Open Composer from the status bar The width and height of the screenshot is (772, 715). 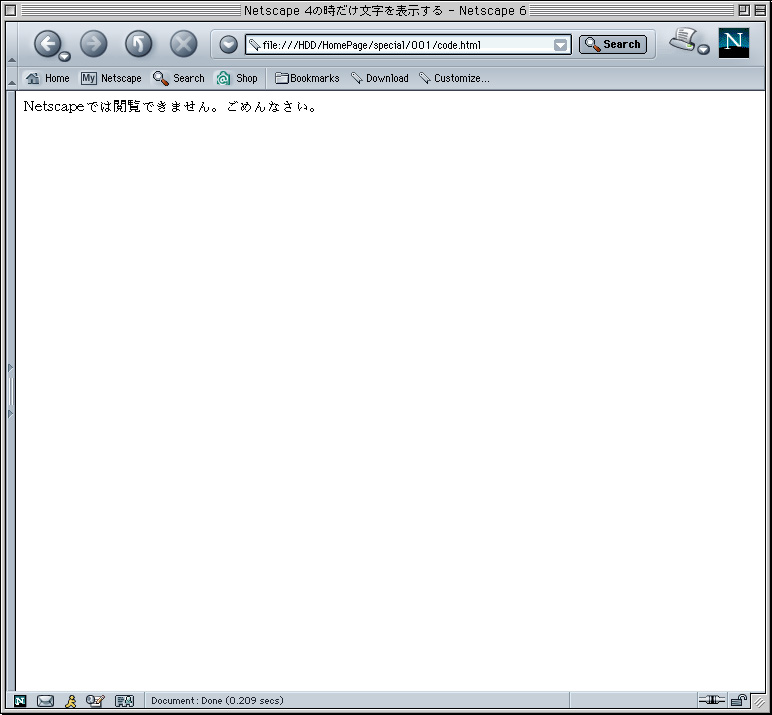click(95, 700)
